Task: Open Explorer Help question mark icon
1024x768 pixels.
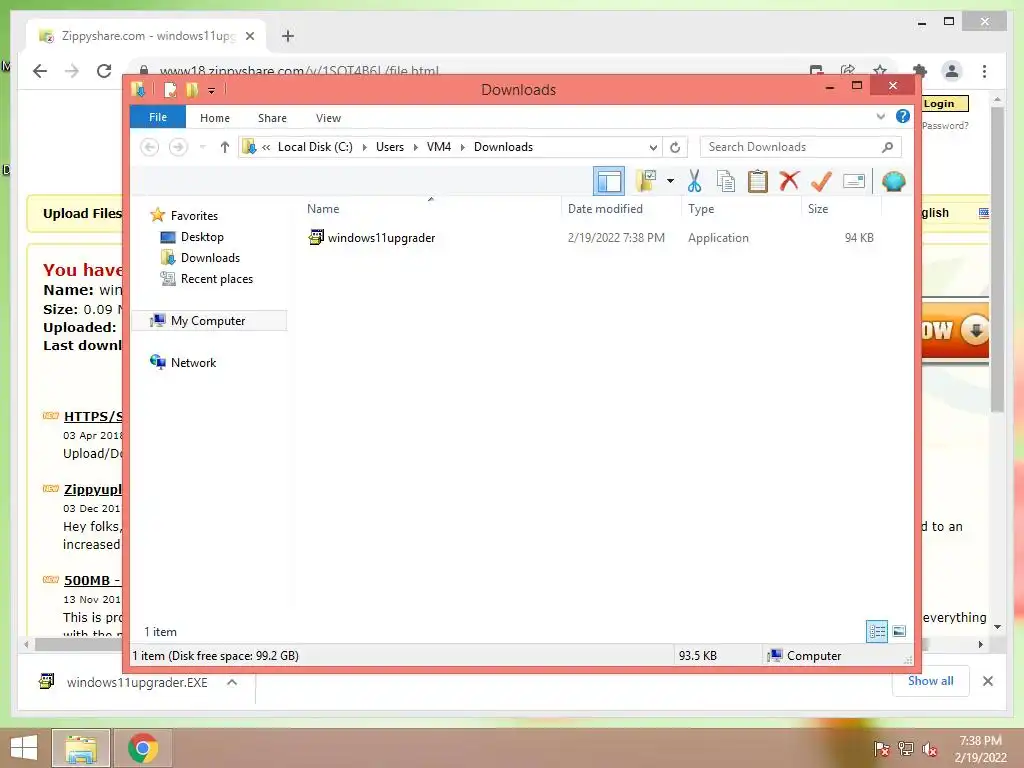Action: coord(903,116)
